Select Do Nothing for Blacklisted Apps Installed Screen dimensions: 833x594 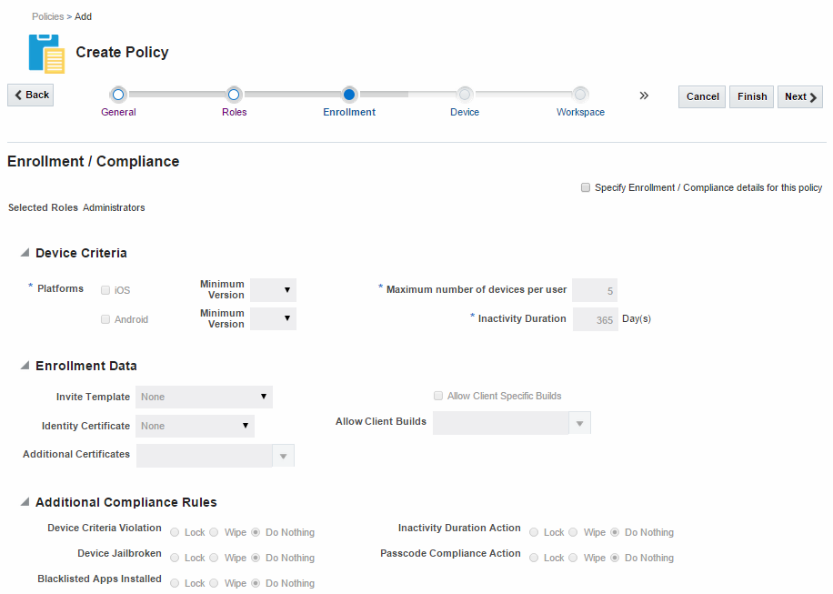pyautogui.click(x=256, y=583)
